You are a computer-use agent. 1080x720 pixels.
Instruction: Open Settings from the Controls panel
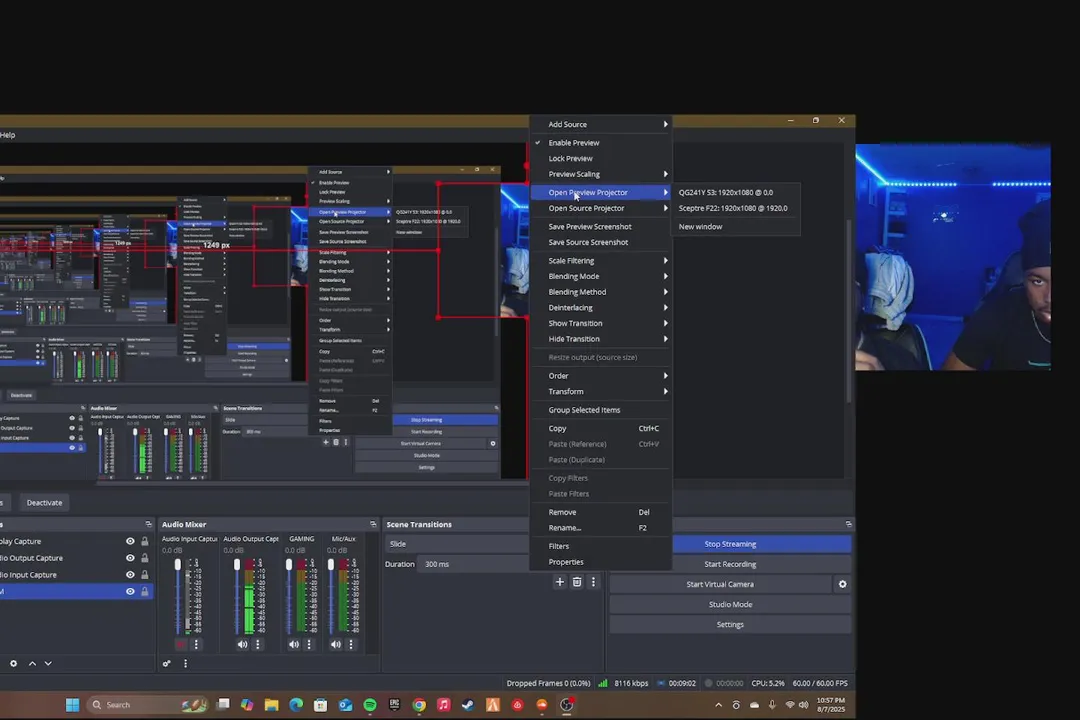(730, 624)
